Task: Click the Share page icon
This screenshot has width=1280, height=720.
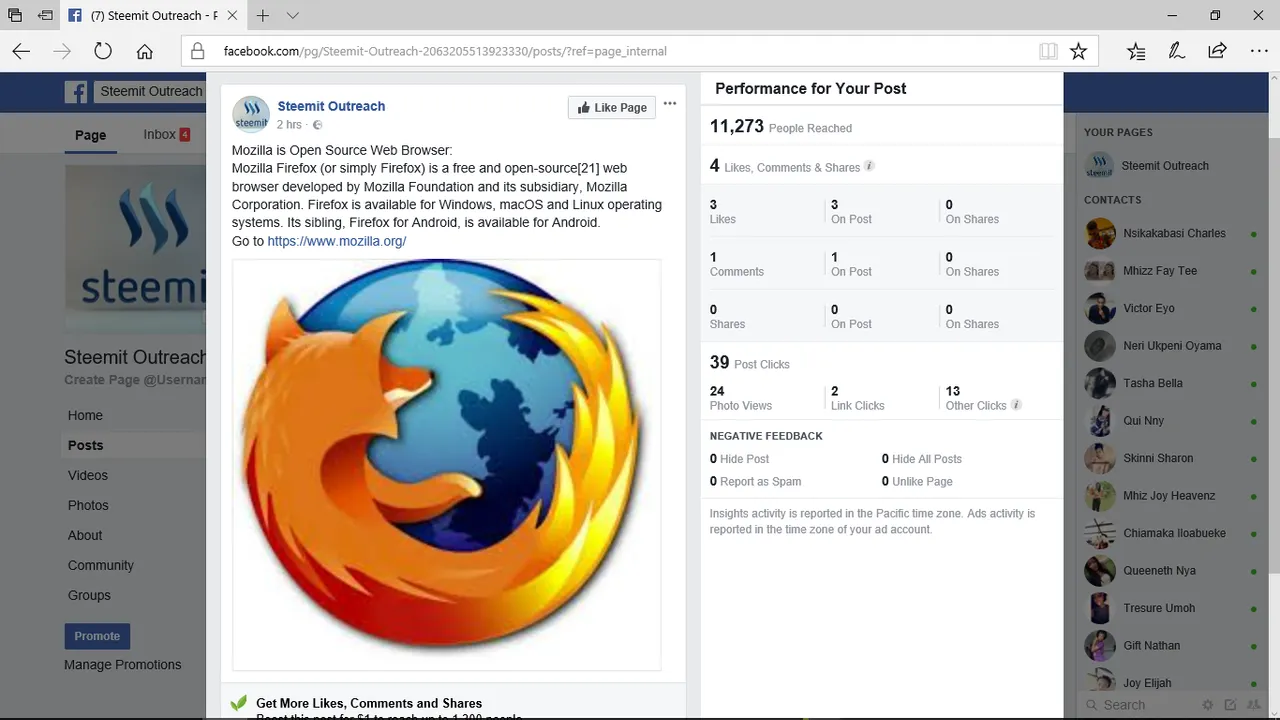Action: click(1217, 51)
